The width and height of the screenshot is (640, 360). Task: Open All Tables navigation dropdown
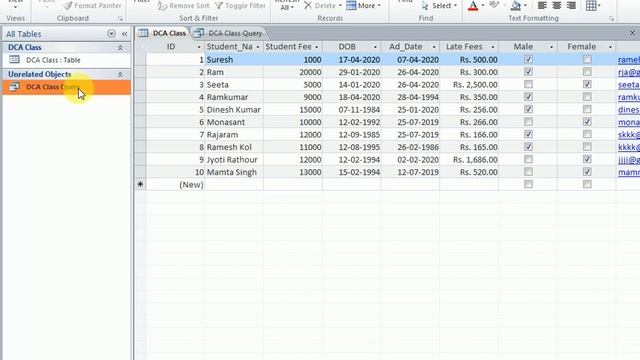coord(111,34)
